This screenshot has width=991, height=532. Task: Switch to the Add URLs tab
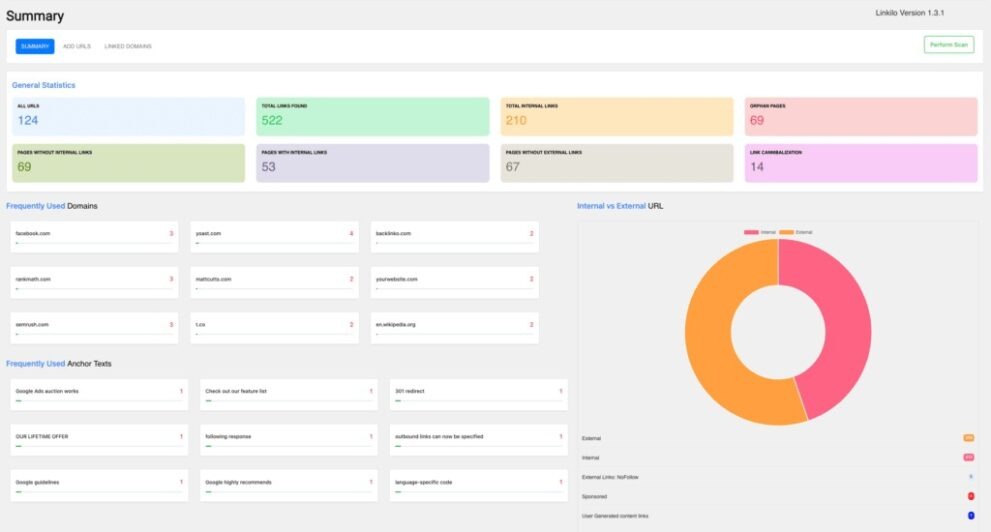pyautogui.click(x=77, y=46)
